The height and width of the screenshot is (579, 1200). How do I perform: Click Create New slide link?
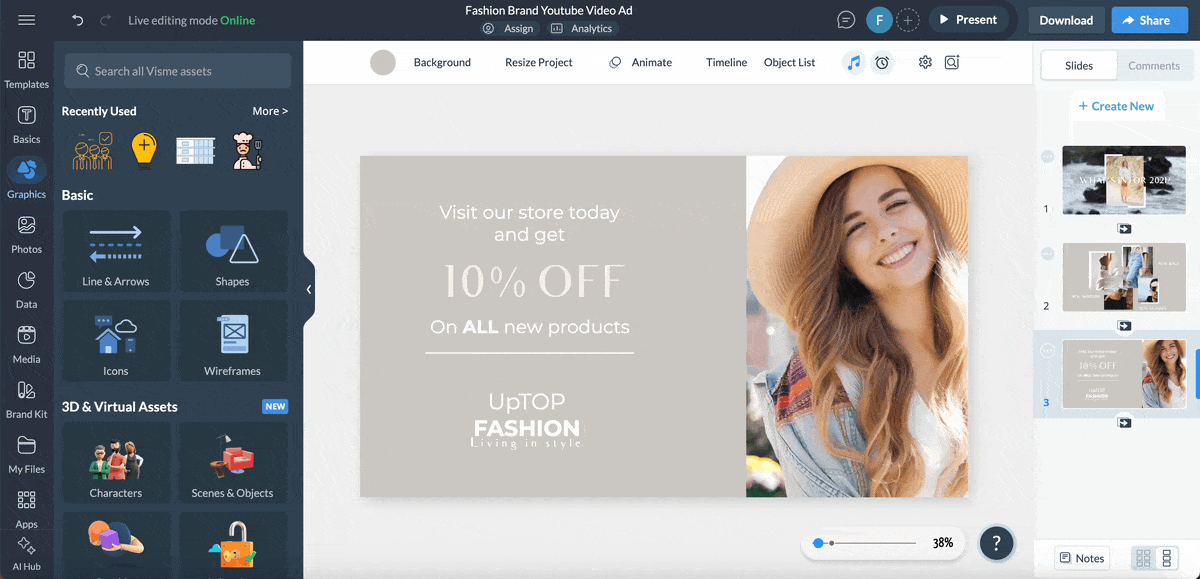1115,106
